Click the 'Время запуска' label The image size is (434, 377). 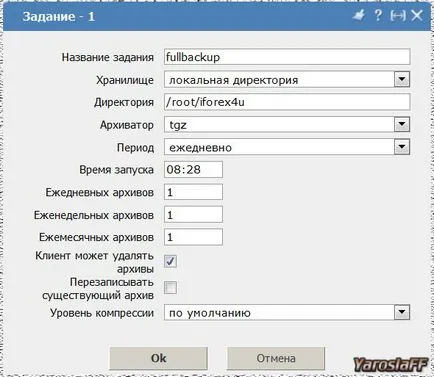click(116, 170)
